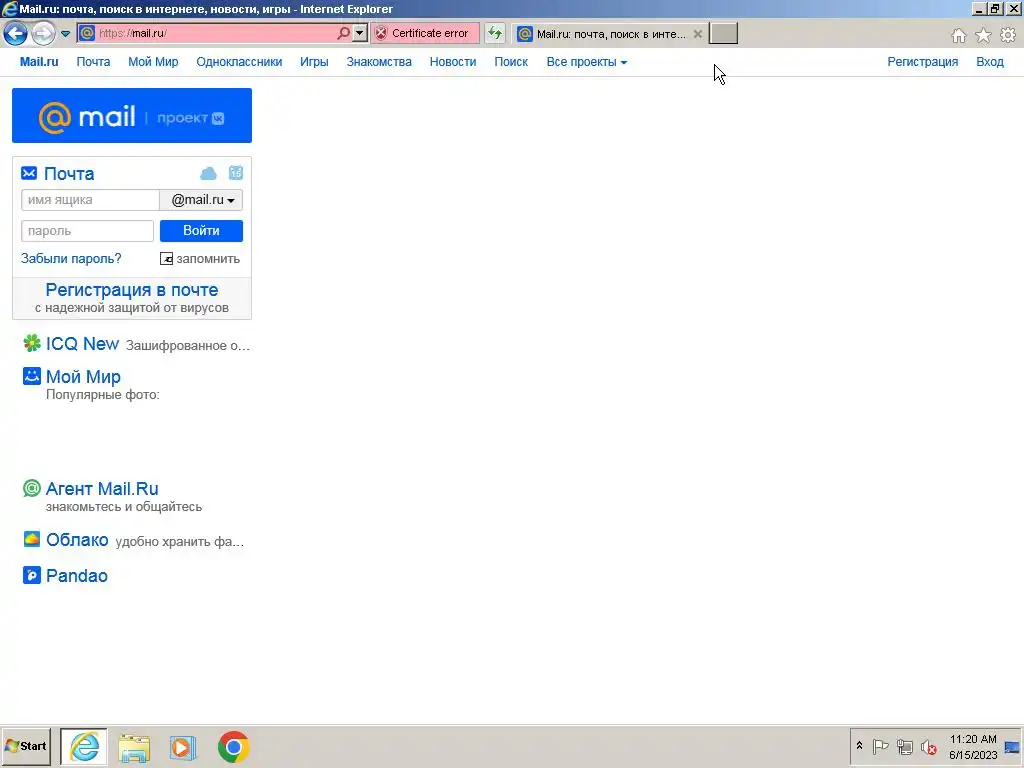This screenshot has height=768, width=1024.
Task: Open the Tools gear icon
Action: (1008, 35)
